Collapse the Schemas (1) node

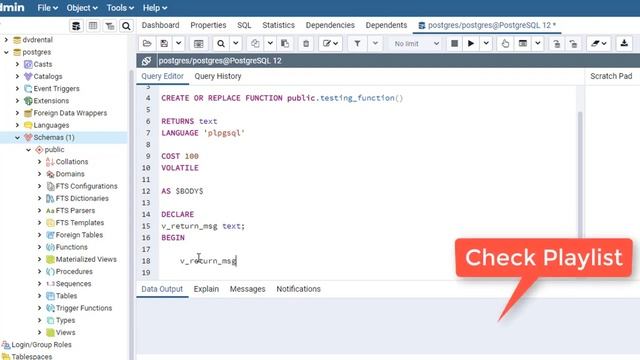click(x=17, y=138)
